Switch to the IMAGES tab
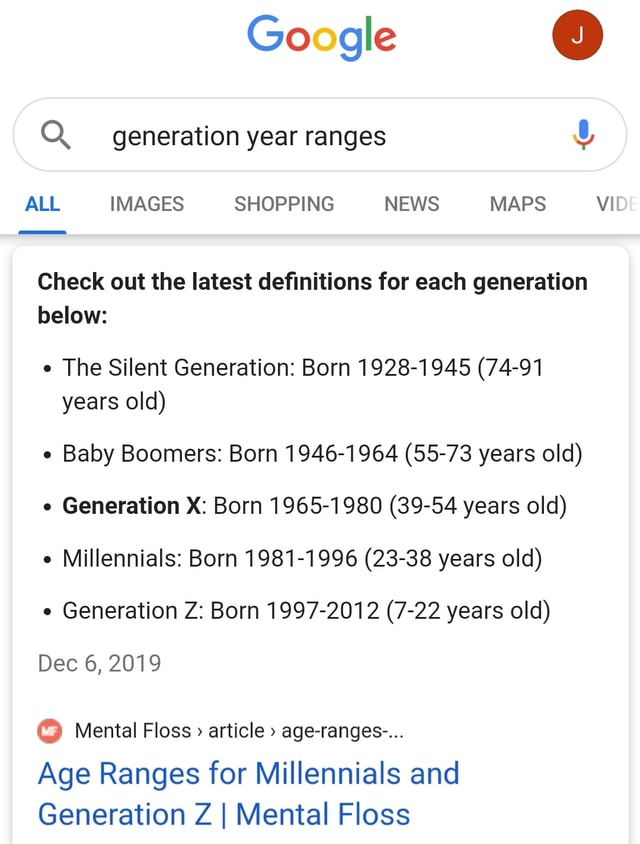This screenshot has height=844, width=640. point(147,205)
